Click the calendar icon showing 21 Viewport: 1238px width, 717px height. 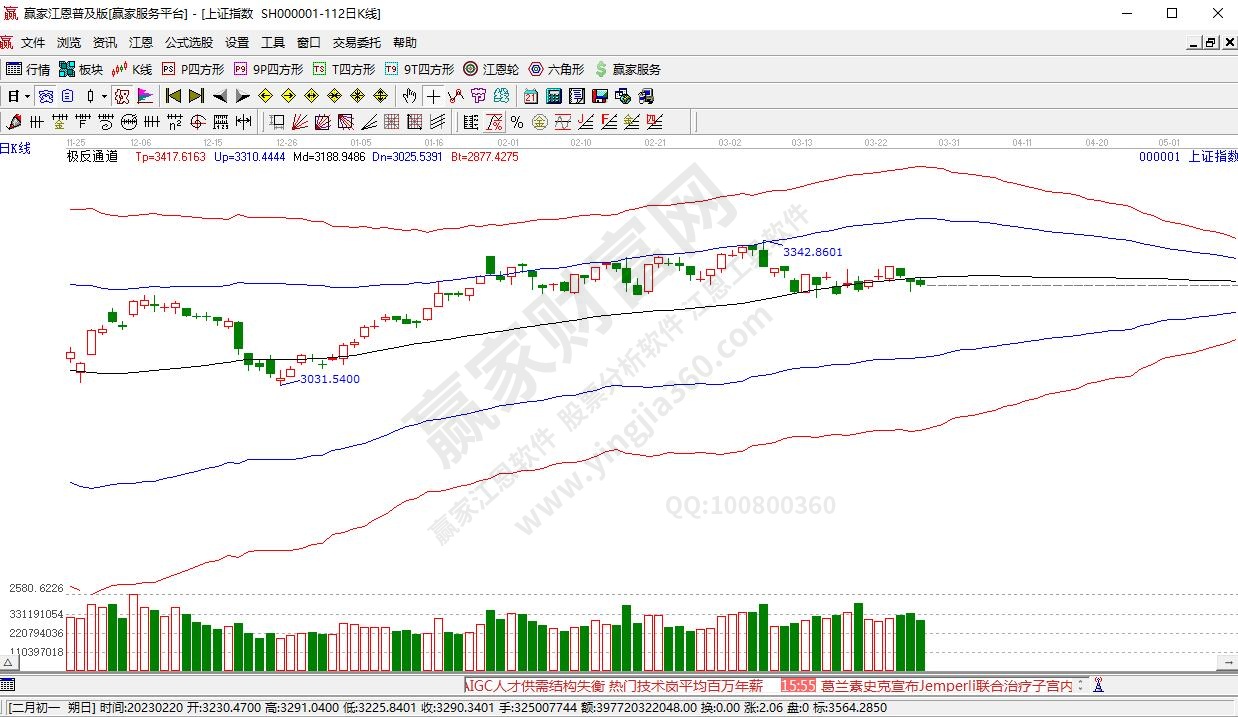coord(530,96)
